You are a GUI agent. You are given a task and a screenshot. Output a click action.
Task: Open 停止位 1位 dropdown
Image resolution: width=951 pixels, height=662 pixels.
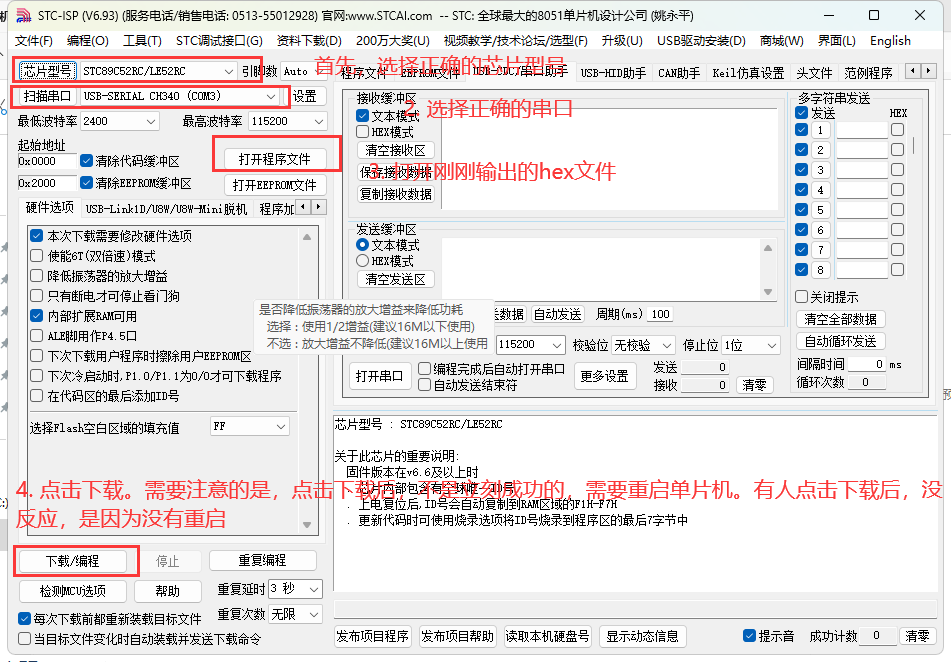751,345
